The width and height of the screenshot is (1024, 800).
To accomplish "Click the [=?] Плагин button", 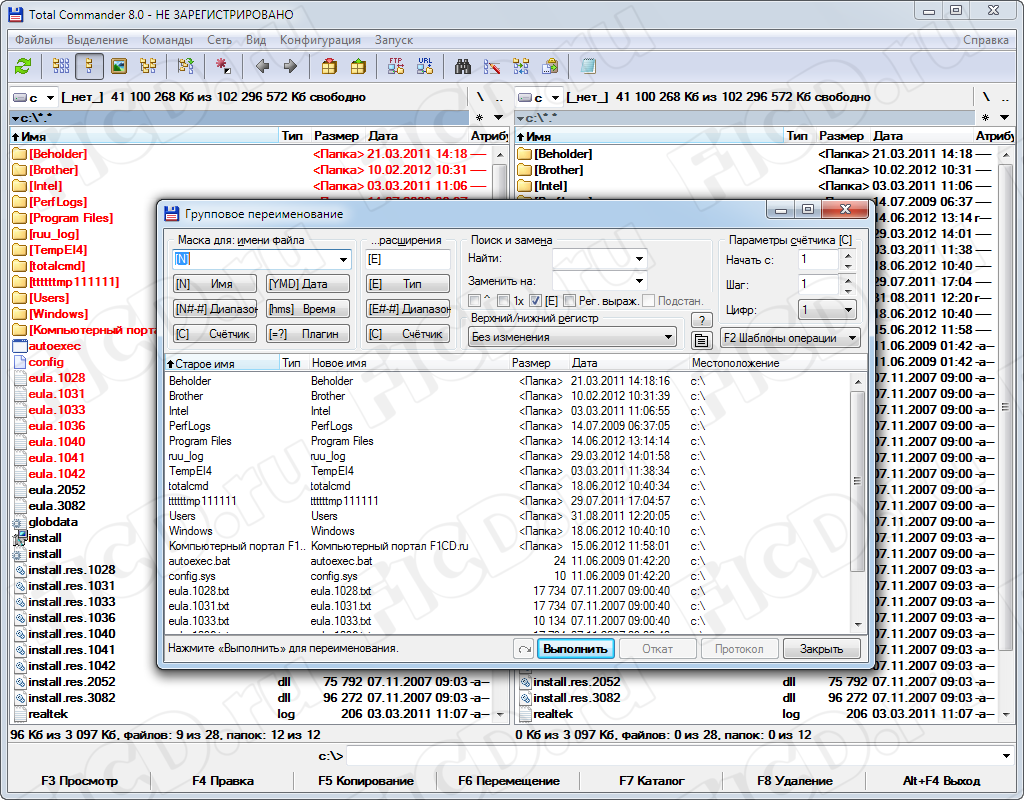I will 308,334.
